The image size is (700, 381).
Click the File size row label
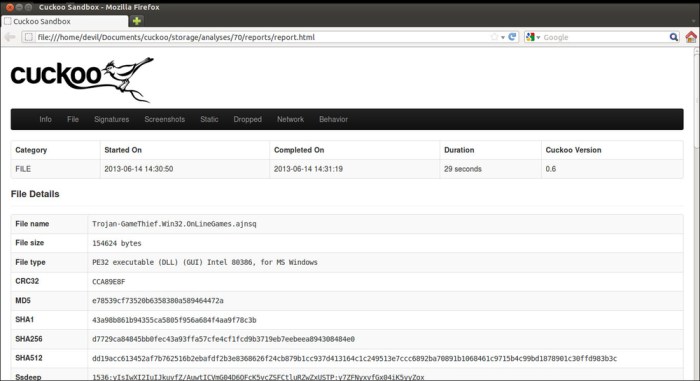tap(29, 243)
